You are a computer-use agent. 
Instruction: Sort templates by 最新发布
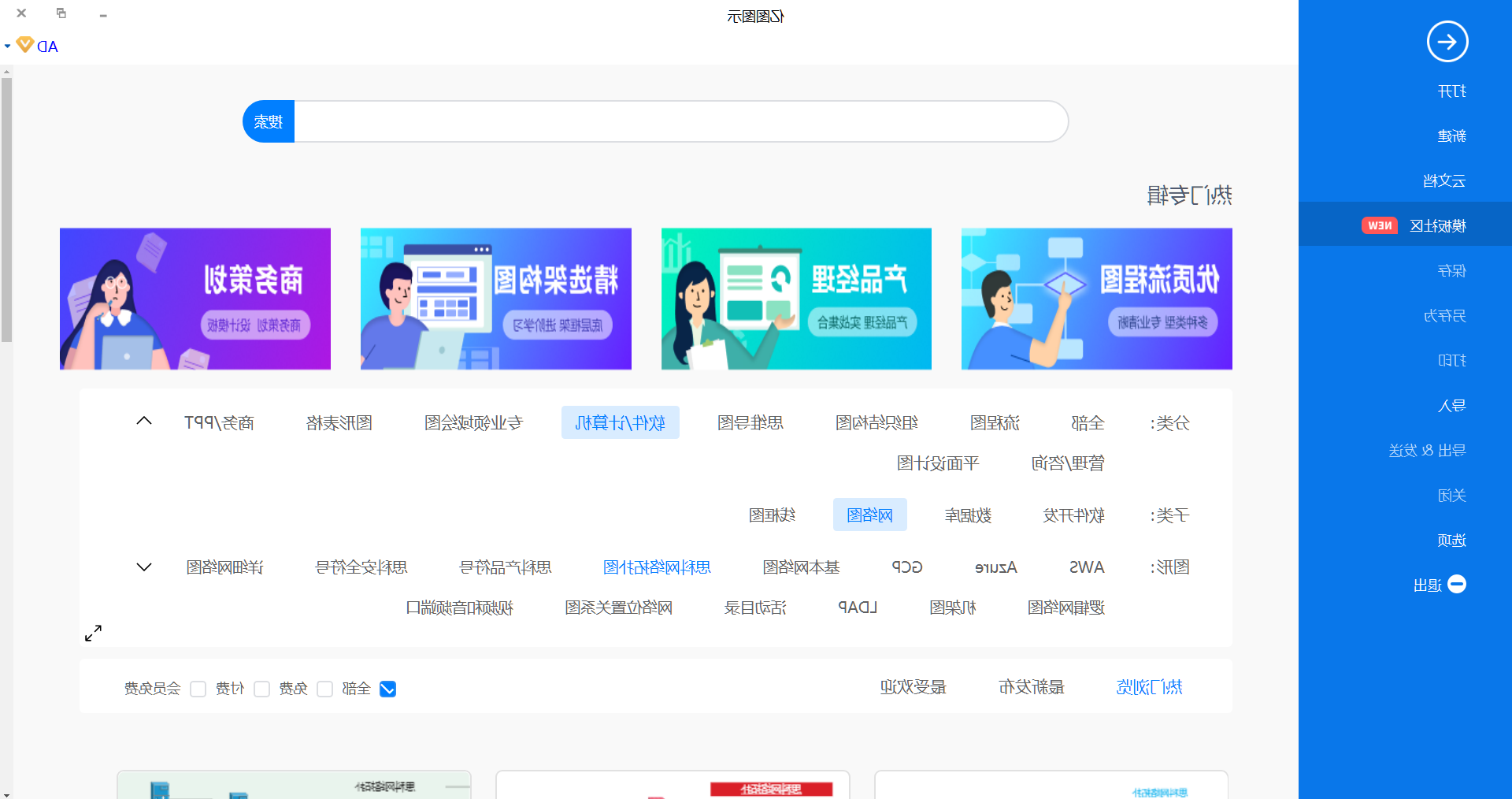[1032, 687]
